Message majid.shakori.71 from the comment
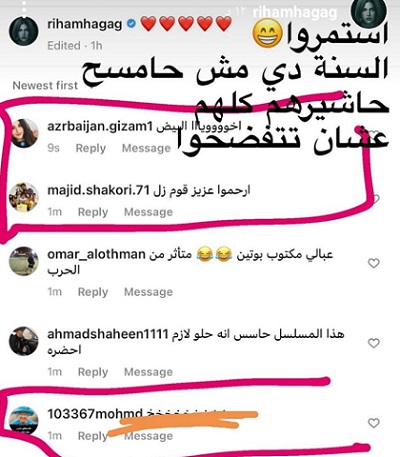This screenshot has height=457, width=400. 148,212
